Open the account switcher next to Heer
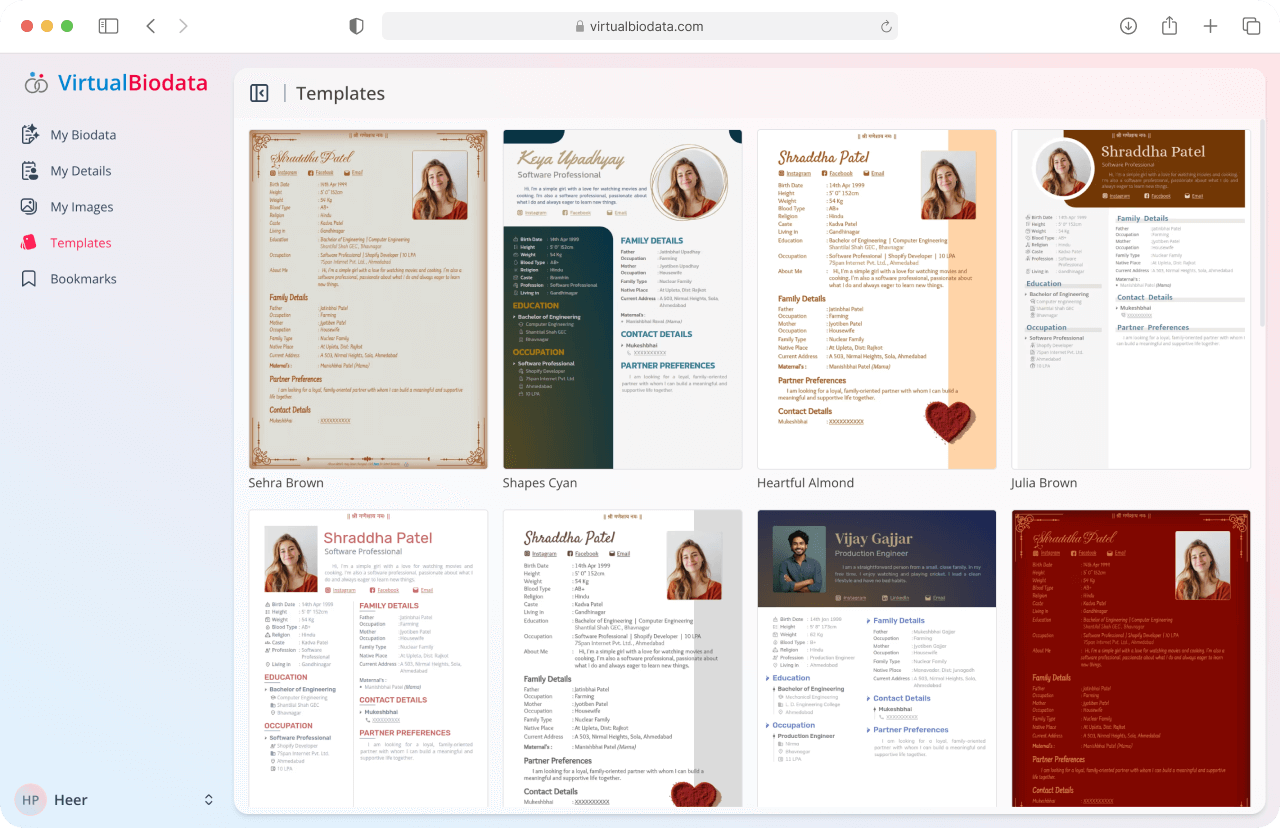Image resolution: width=1280 pixels, height=828 pixels. [208, 799]
